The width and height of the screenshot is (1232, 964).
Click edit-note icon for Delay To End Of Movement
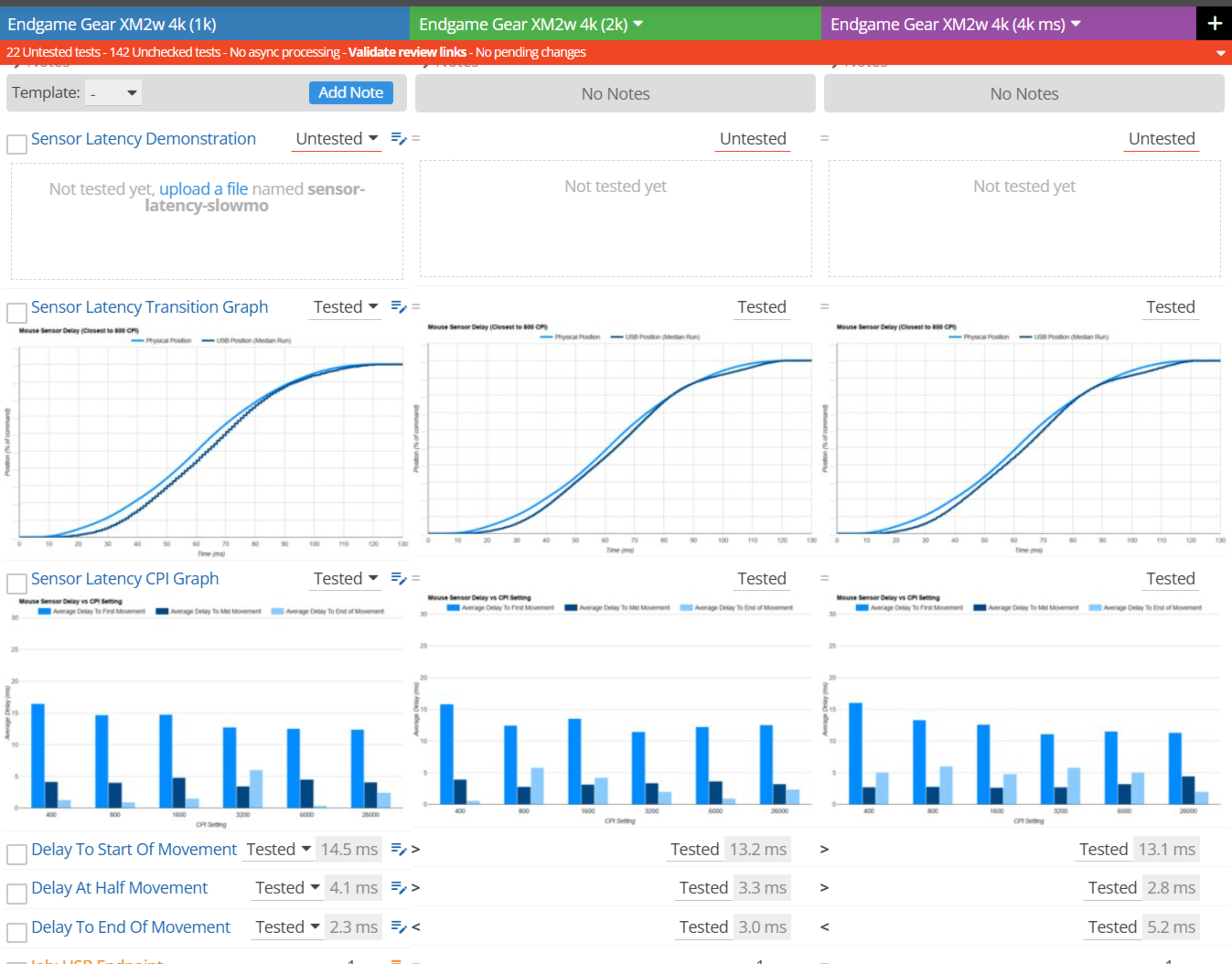[x=398, y=927]
